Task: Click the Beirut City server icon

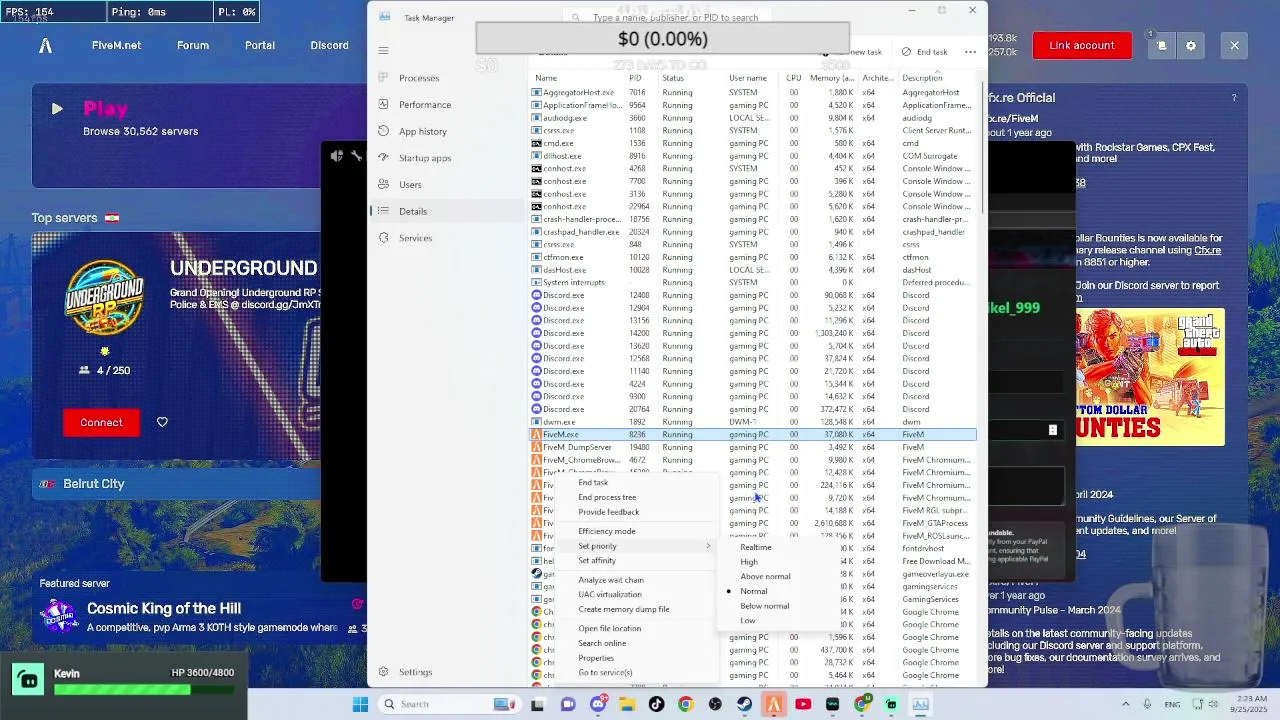Action: (x=47, y=484)
